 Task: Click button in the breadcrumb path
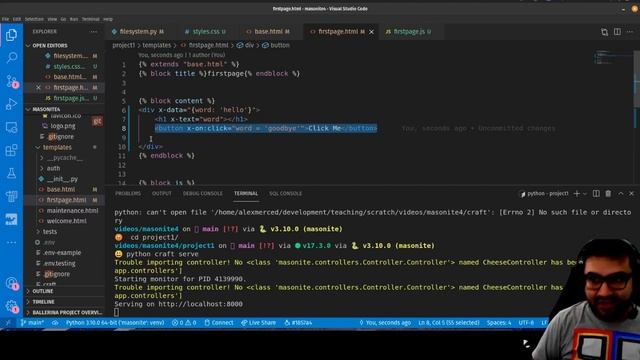(280, 45)
